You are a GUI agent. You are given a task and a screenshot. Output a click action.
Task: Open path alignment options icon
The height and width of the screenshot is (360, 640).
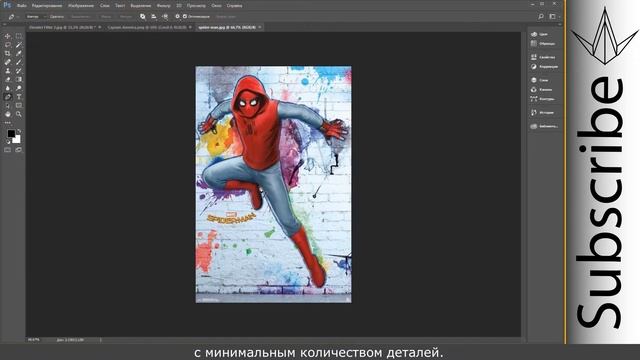(x=154, y=17)
